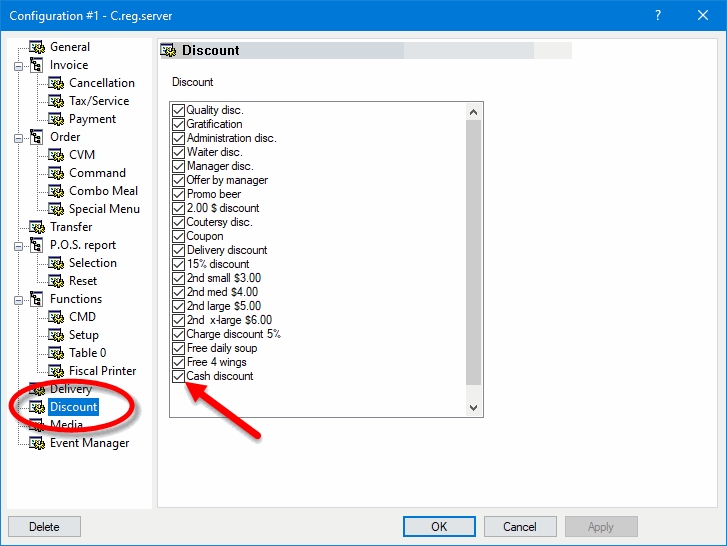The height and width of the screenshot is (546, 727).
Task: Click the title bar help question mark
Action: pyautogui.click(x=658, y=15)
